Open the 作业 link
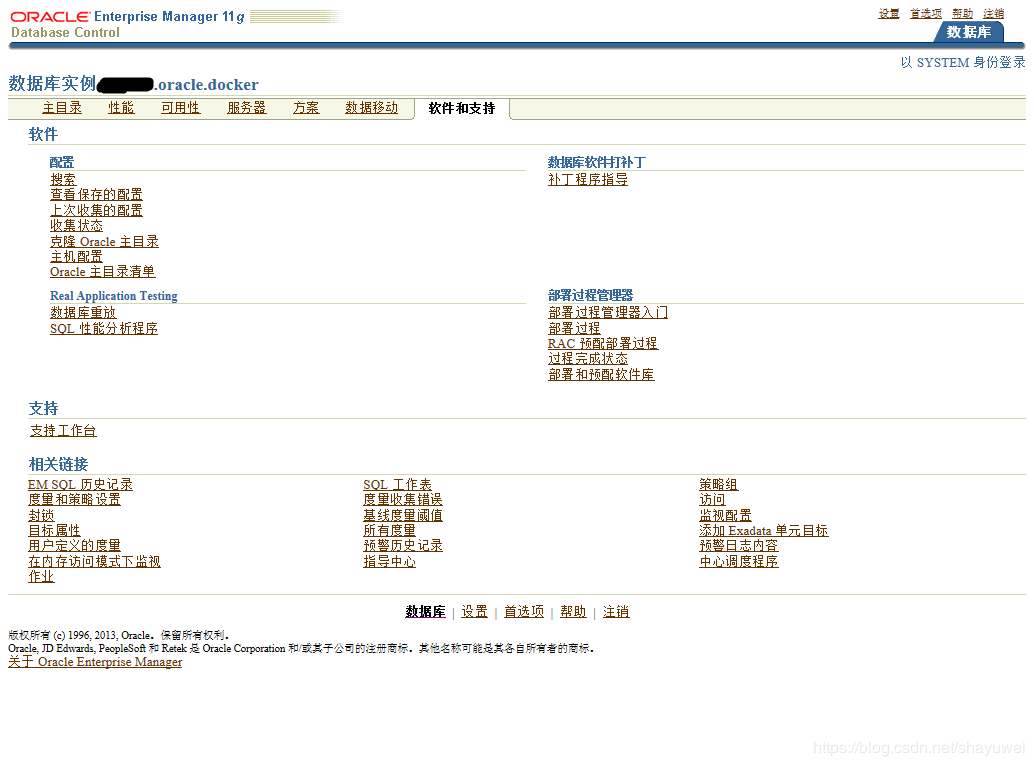The height and width of the screenshot is (766, 1034). click(41, 577)
